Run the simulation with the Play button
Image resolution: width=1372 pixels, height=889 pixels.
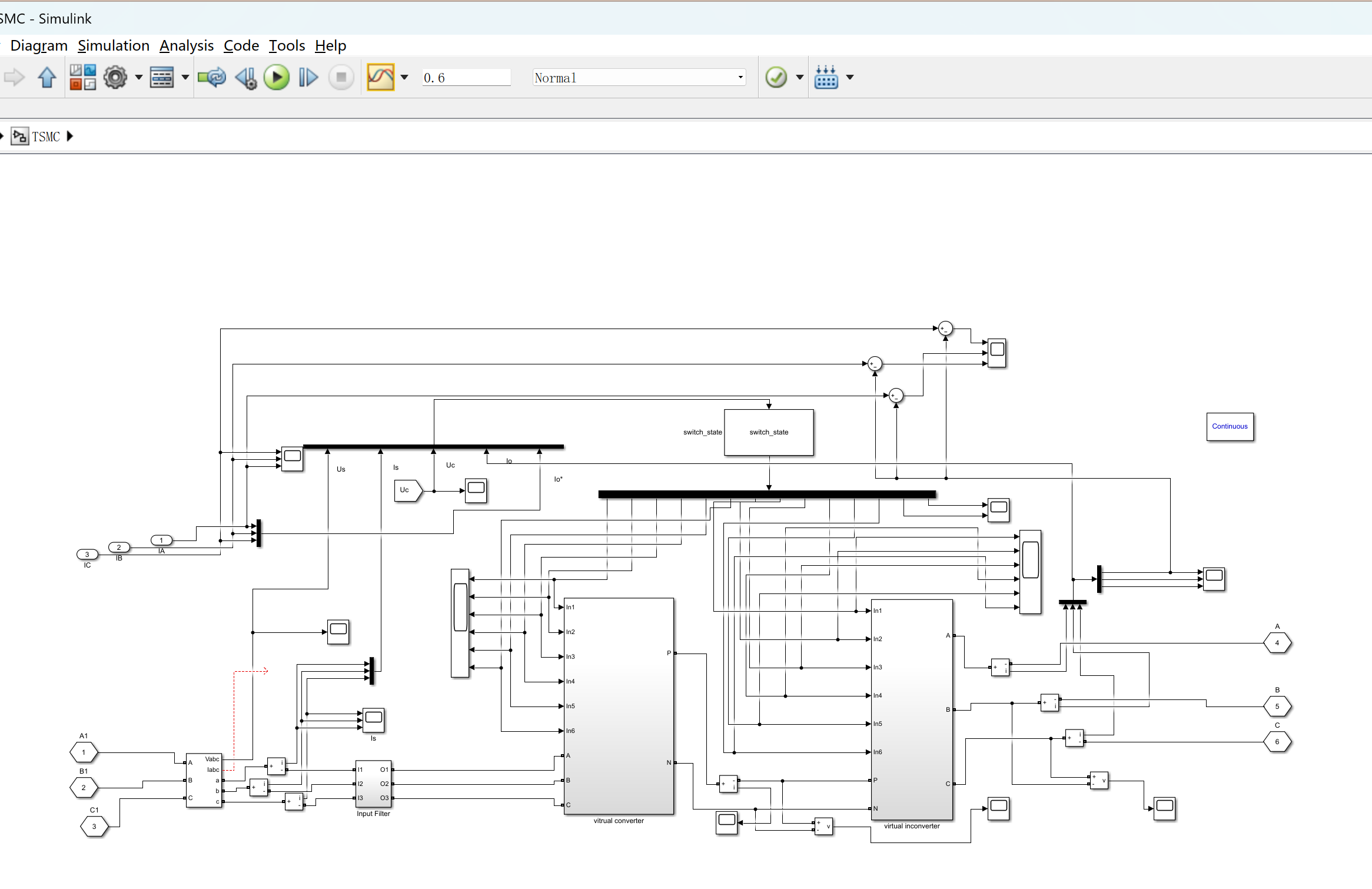[x=277, y=77]
